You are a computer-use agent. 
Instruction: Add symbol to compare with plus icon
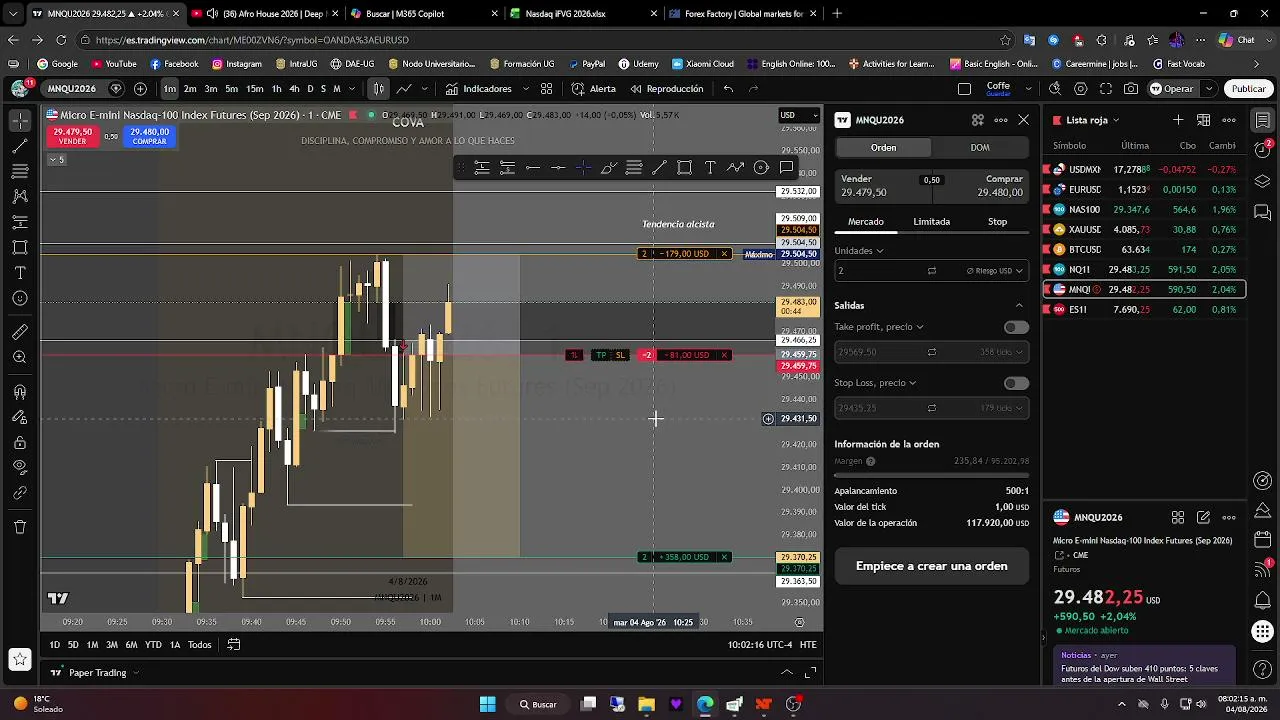140,89
